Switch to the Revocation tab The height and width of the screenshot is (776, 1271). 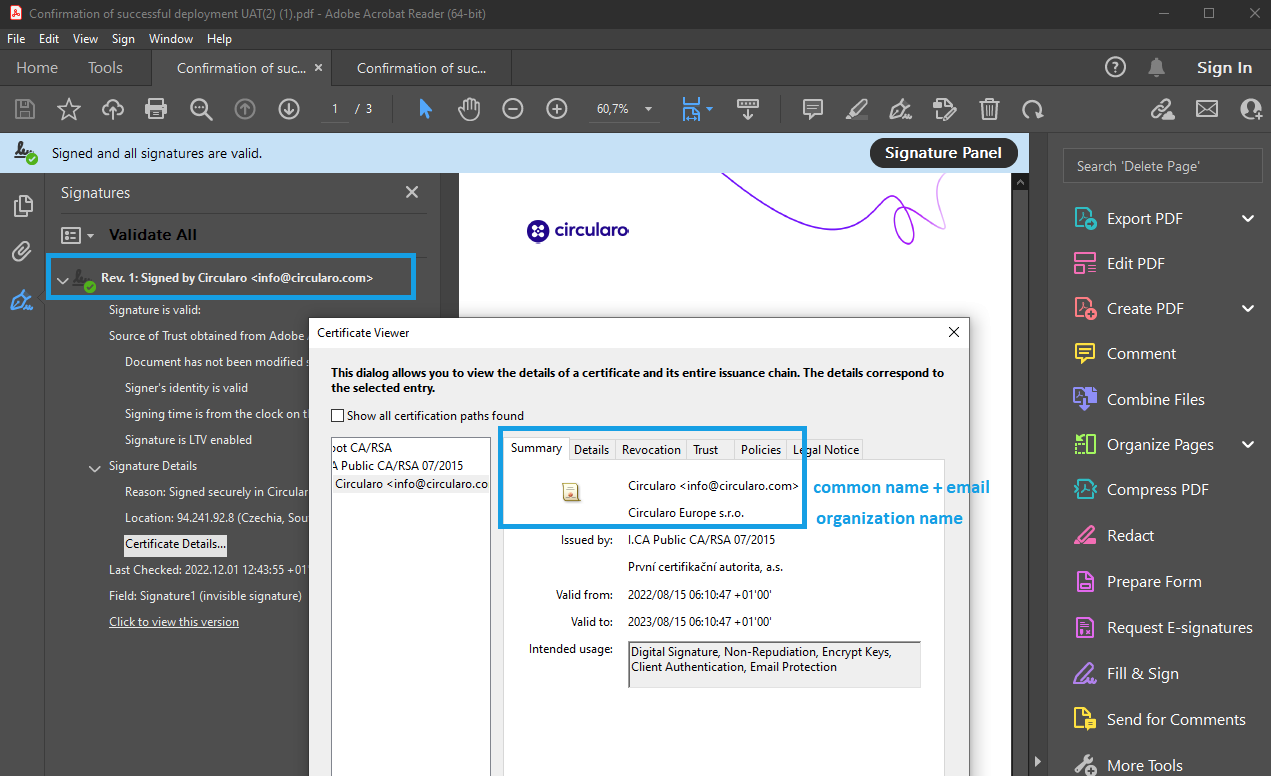651,449
